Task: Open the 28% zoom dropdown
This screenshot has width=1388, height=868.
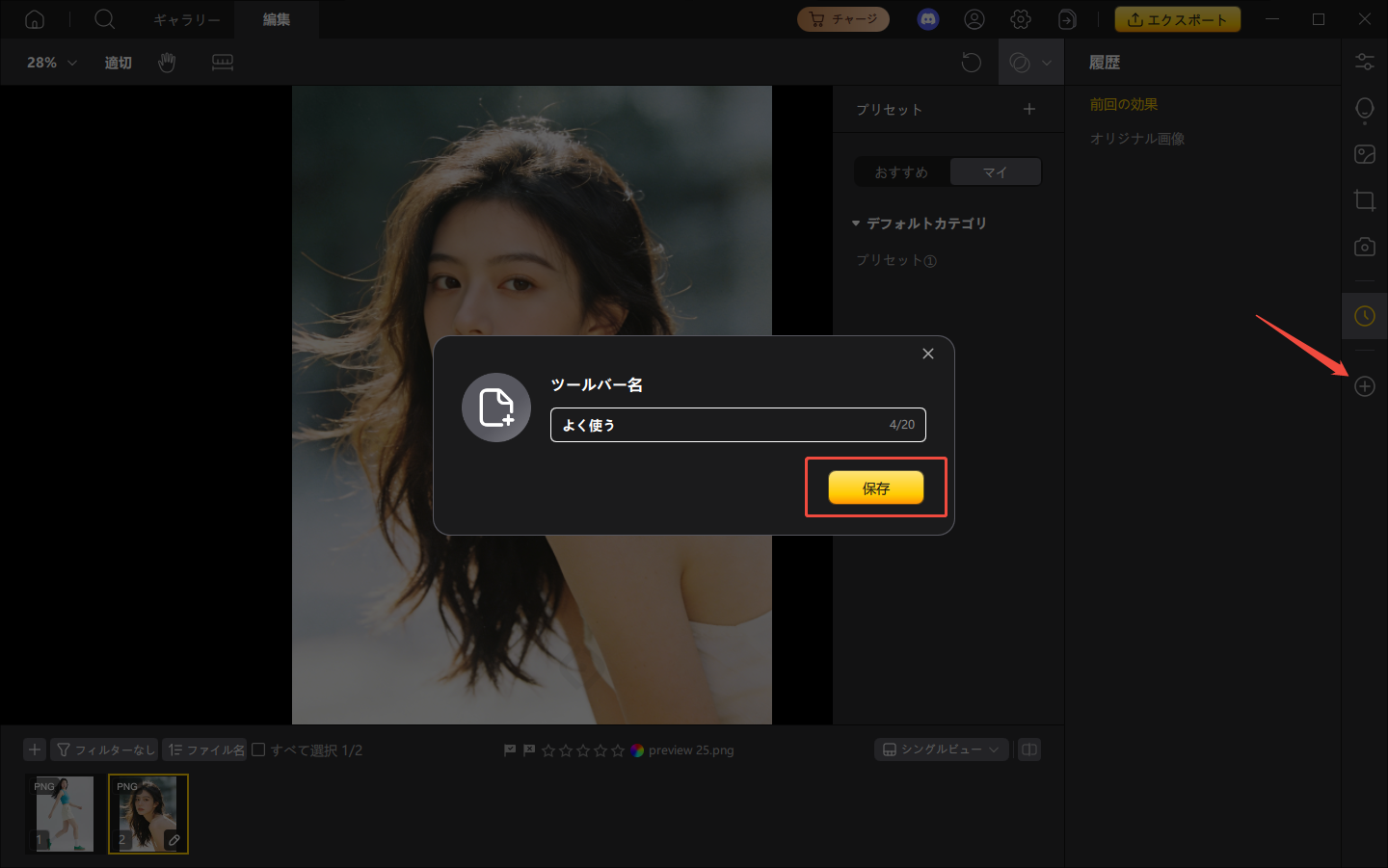Action: pos(51,63)
